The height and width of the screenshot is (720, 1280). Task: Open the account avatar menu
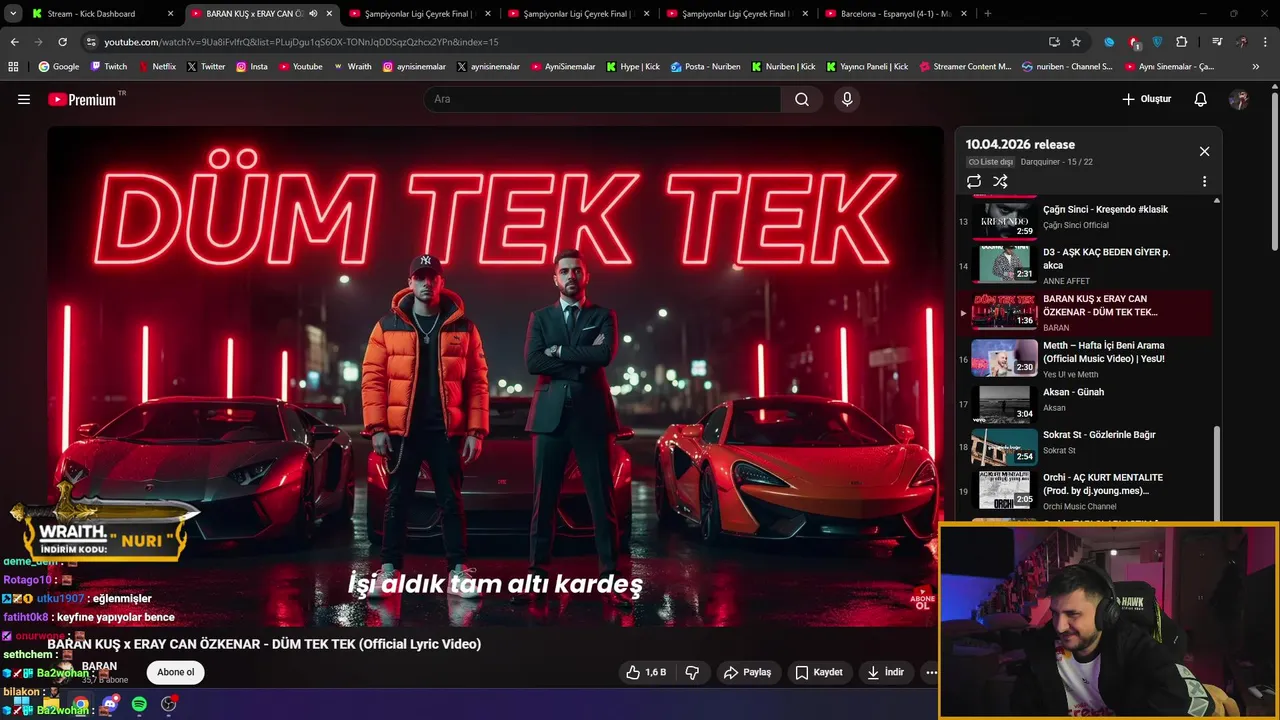pyautogui.click(x=1239, y=99)
